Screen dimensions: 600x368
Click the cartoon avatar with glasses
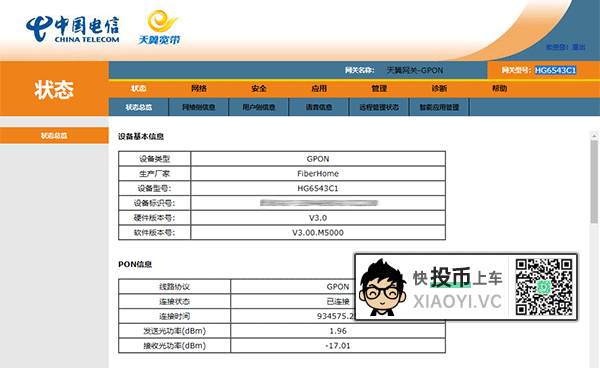[382, 287]
